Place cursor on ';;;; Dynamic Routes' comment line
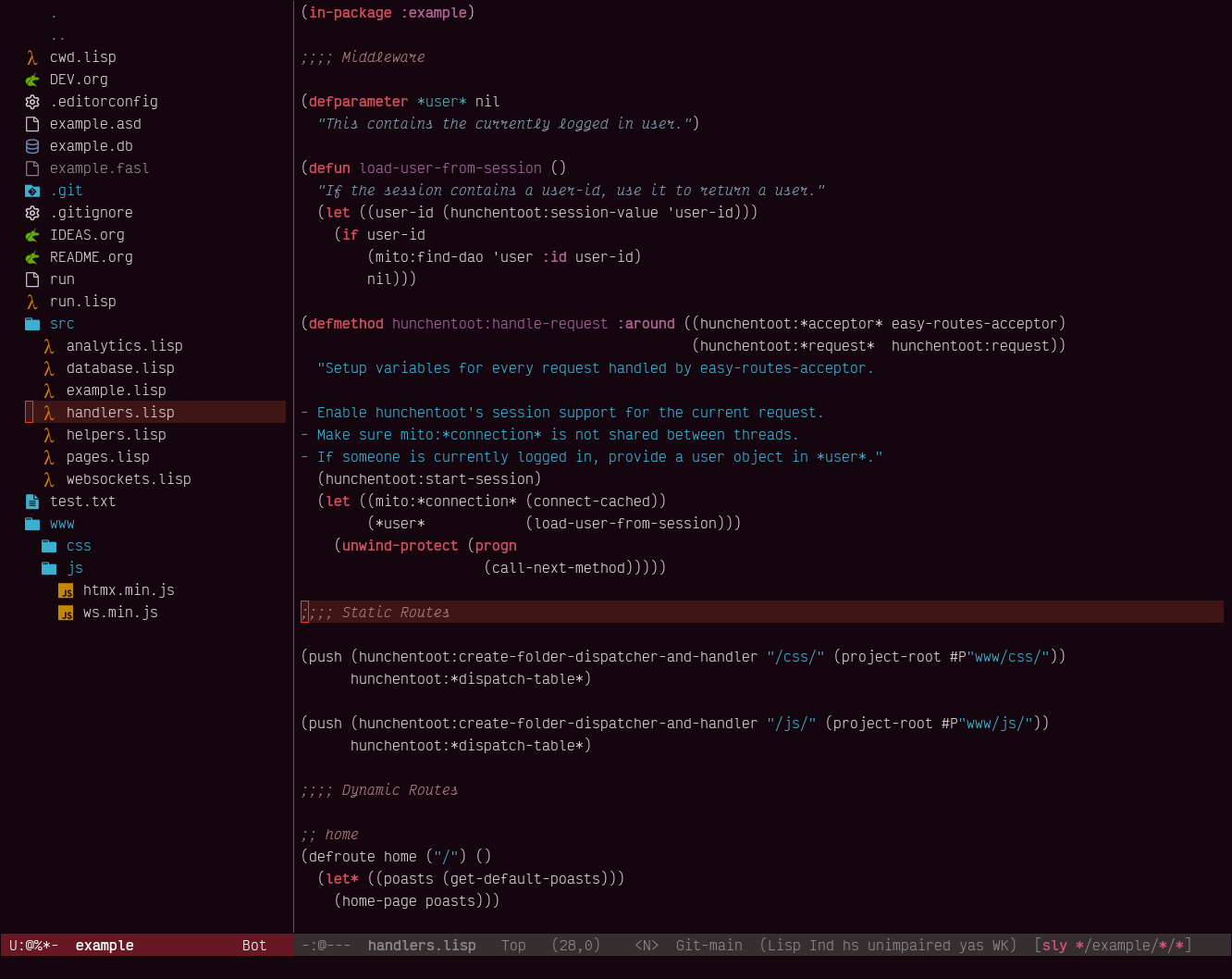 pos(379,790)
